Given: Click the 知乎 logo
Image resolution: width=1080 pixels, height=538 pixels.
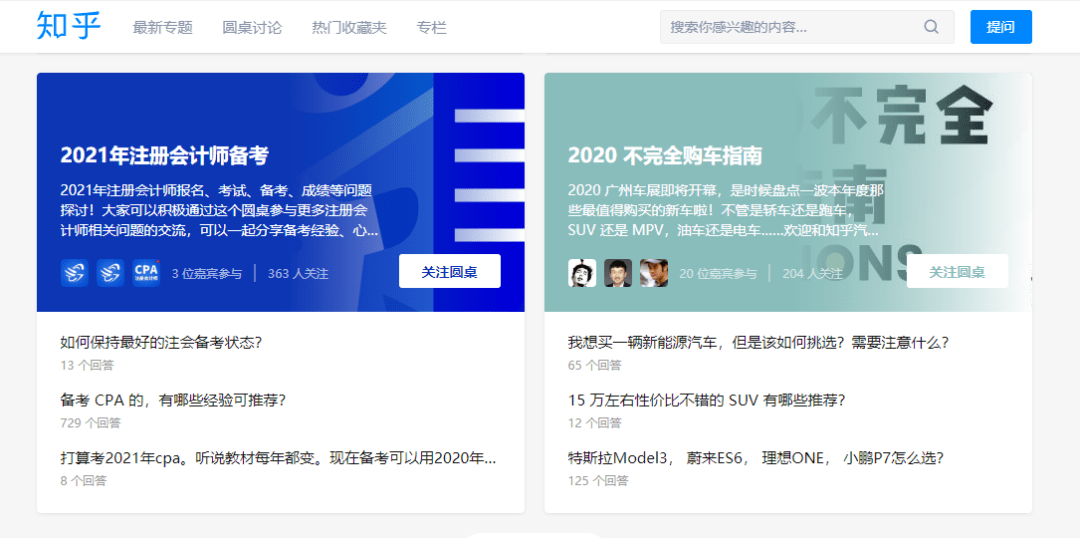Looking at the screenshot, I should [69, 26].
